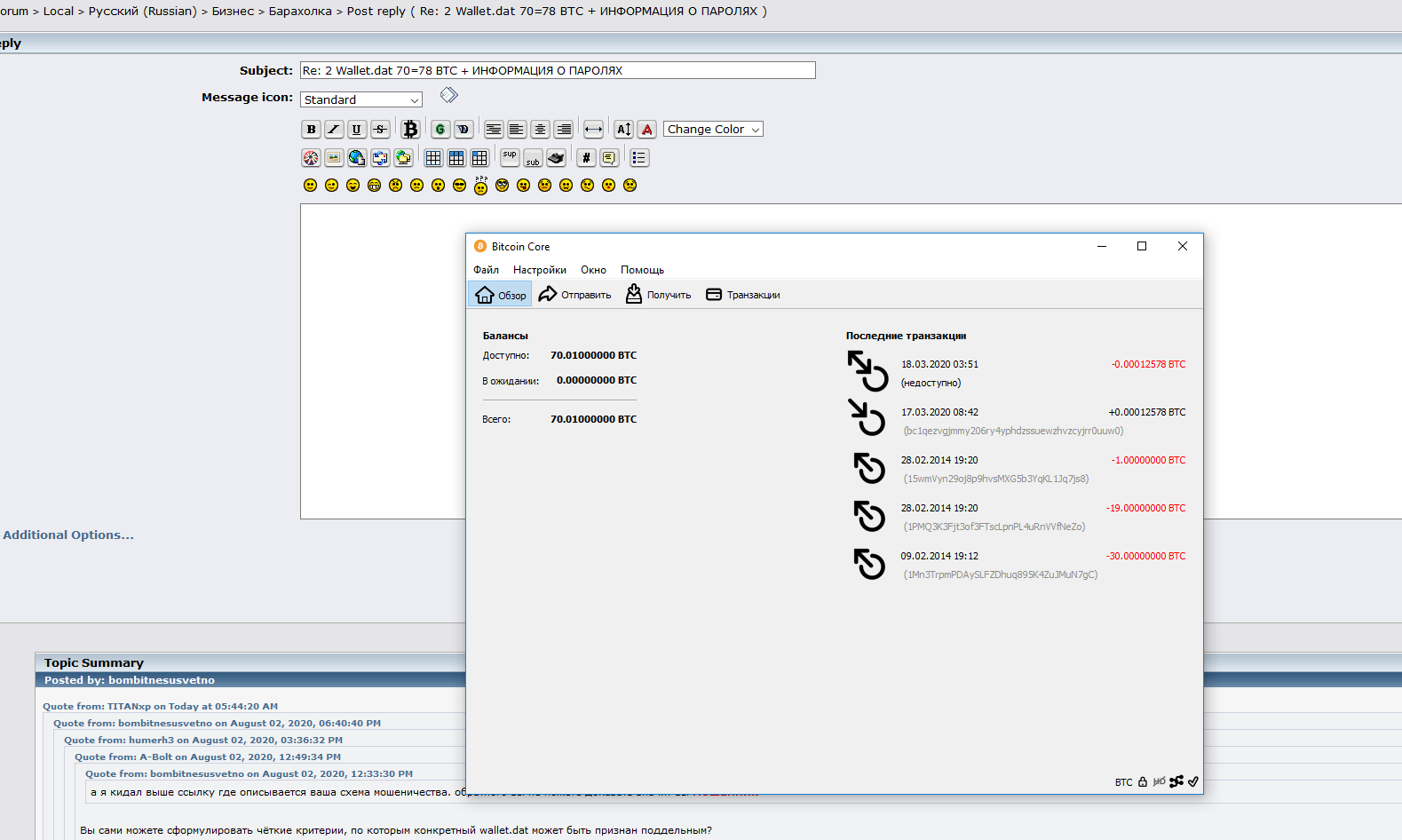The height and width of the screenshot is (840, 1402).
Task: Switch to the Обзор tab
Action: [500, 295]
